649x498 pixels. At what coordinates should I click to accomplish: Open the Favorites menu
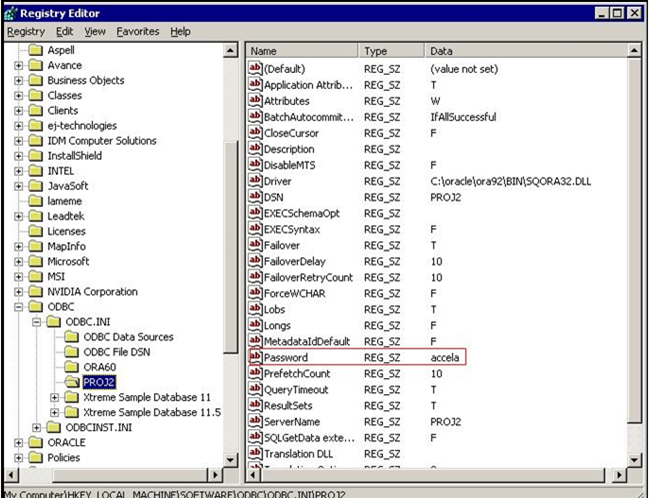[x=137, y=32]
